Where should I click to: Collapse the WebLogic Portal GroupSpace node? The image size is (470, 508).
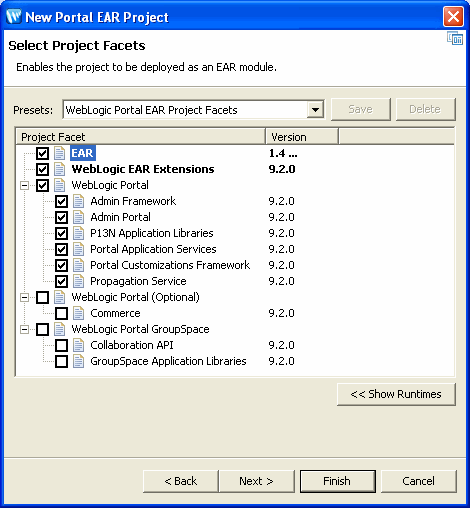(x=24, y=329)
